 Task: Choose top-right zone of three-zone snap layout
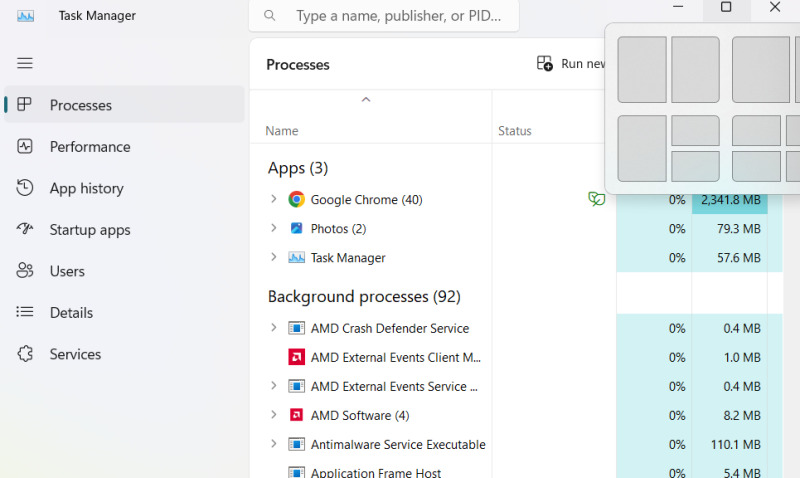695,131
